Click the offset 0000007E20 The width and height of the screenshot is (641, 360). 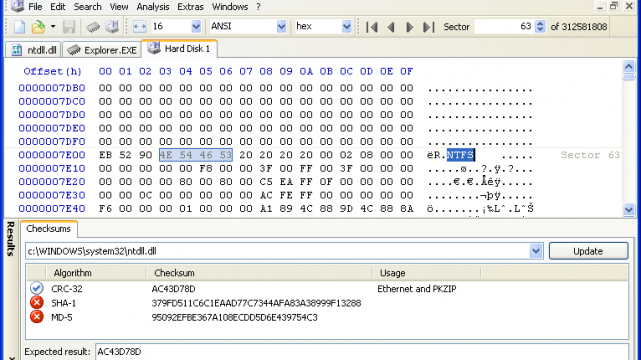52,181
